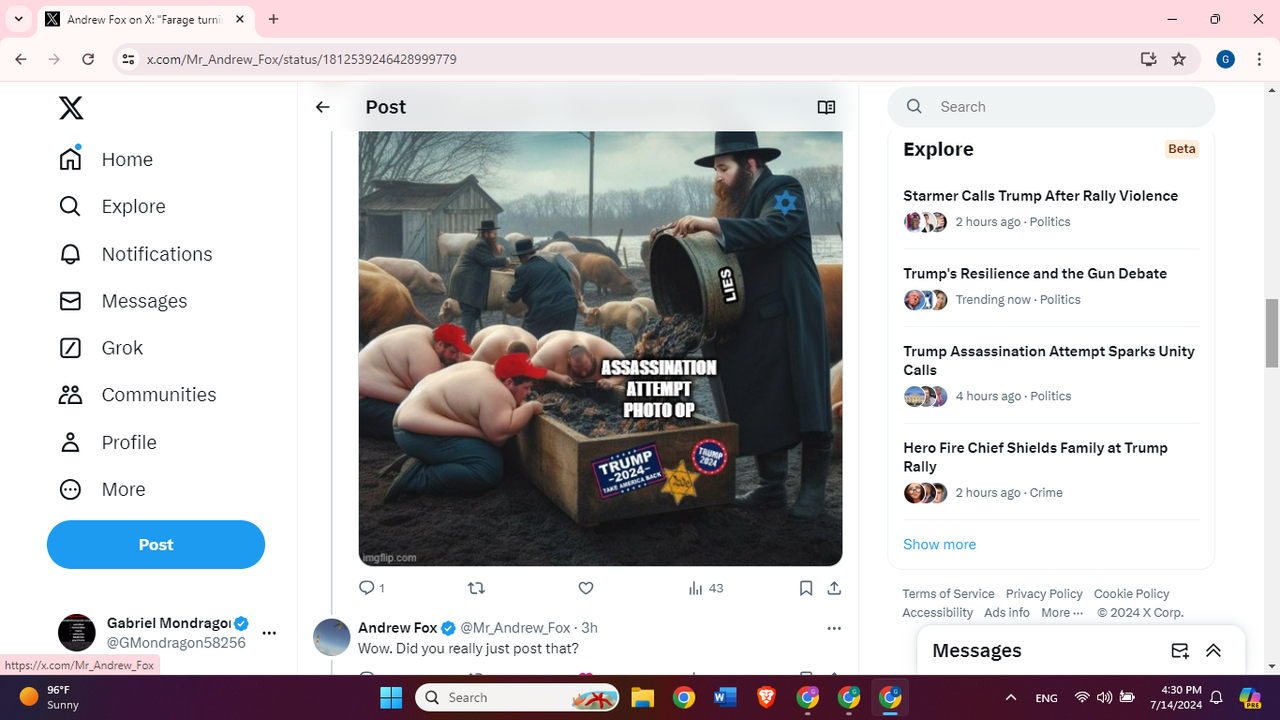
Task: Go back using the Post back arrow
Action: click(322, 107)
